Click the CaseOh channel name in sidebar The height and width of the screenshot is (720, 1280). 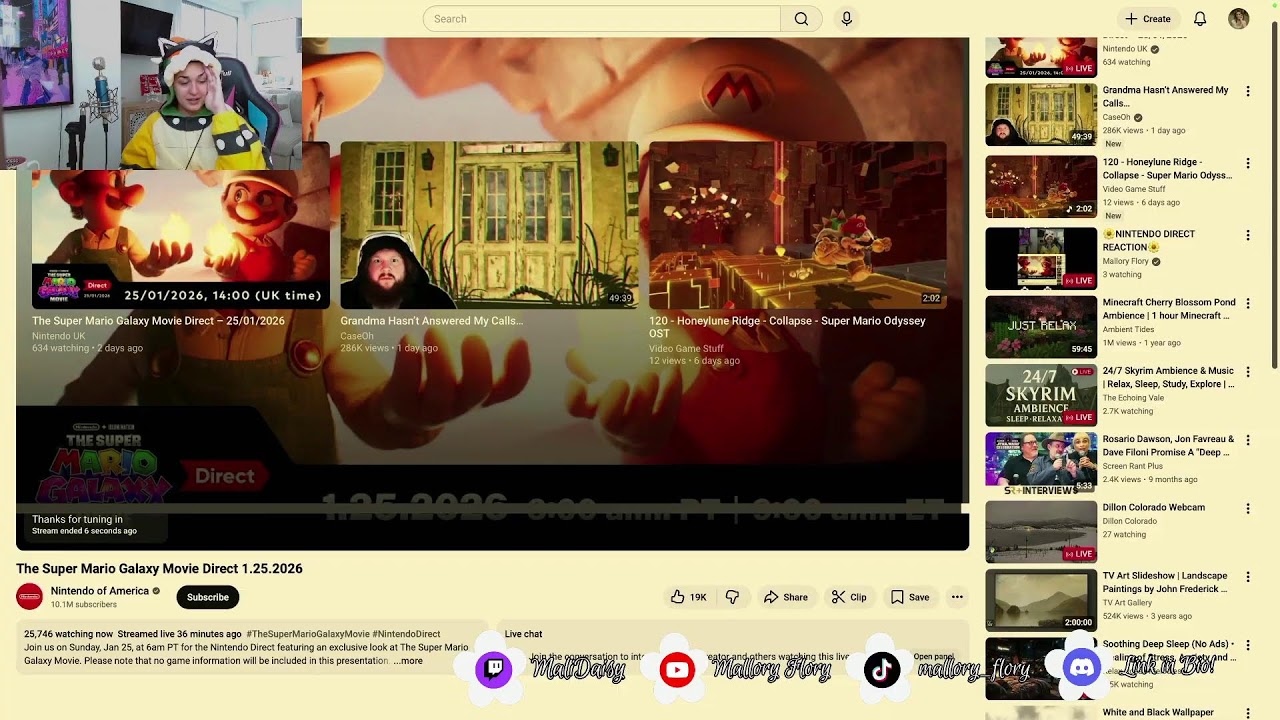1116,117
